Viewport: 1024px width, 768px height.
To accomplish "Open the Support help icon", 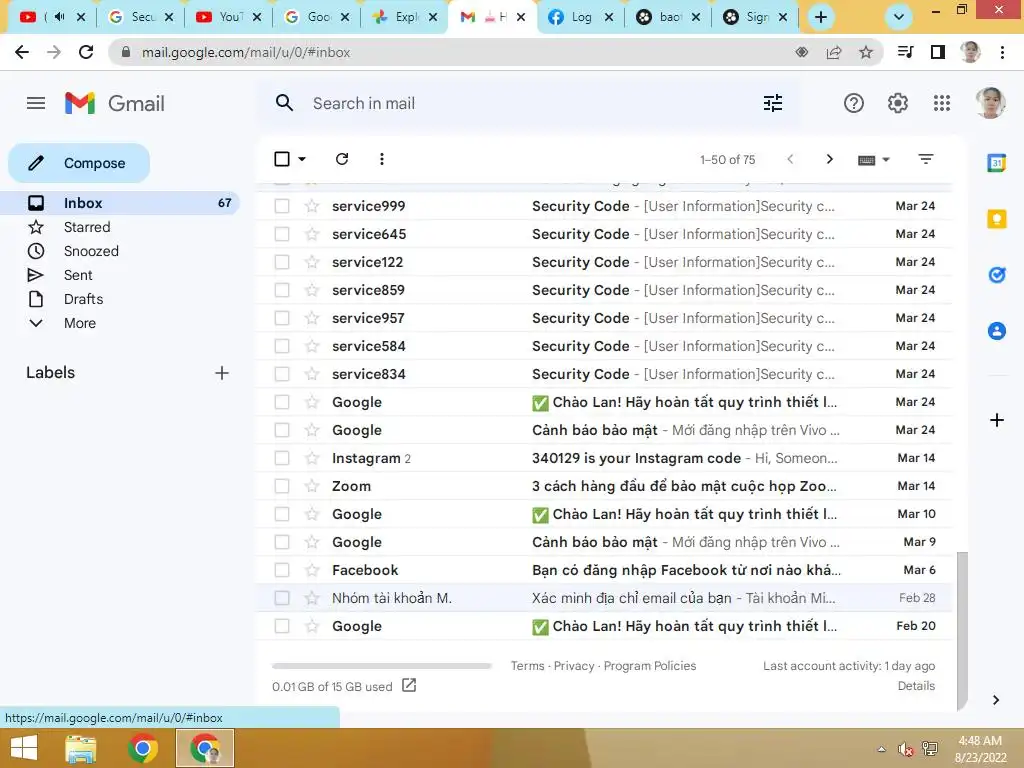I will 854,103.
